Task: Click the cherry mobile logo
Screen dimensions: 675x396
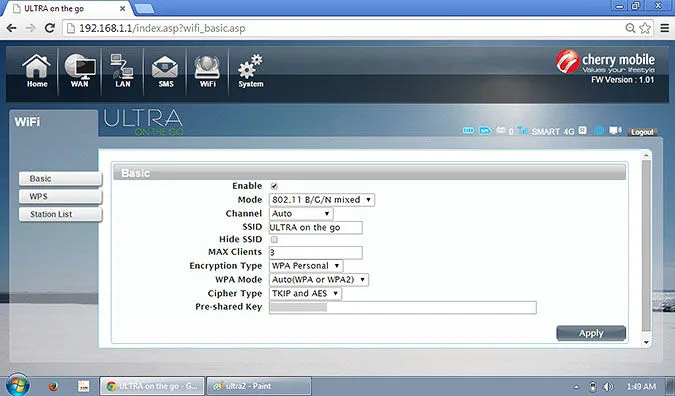Action: click(605, 62)
